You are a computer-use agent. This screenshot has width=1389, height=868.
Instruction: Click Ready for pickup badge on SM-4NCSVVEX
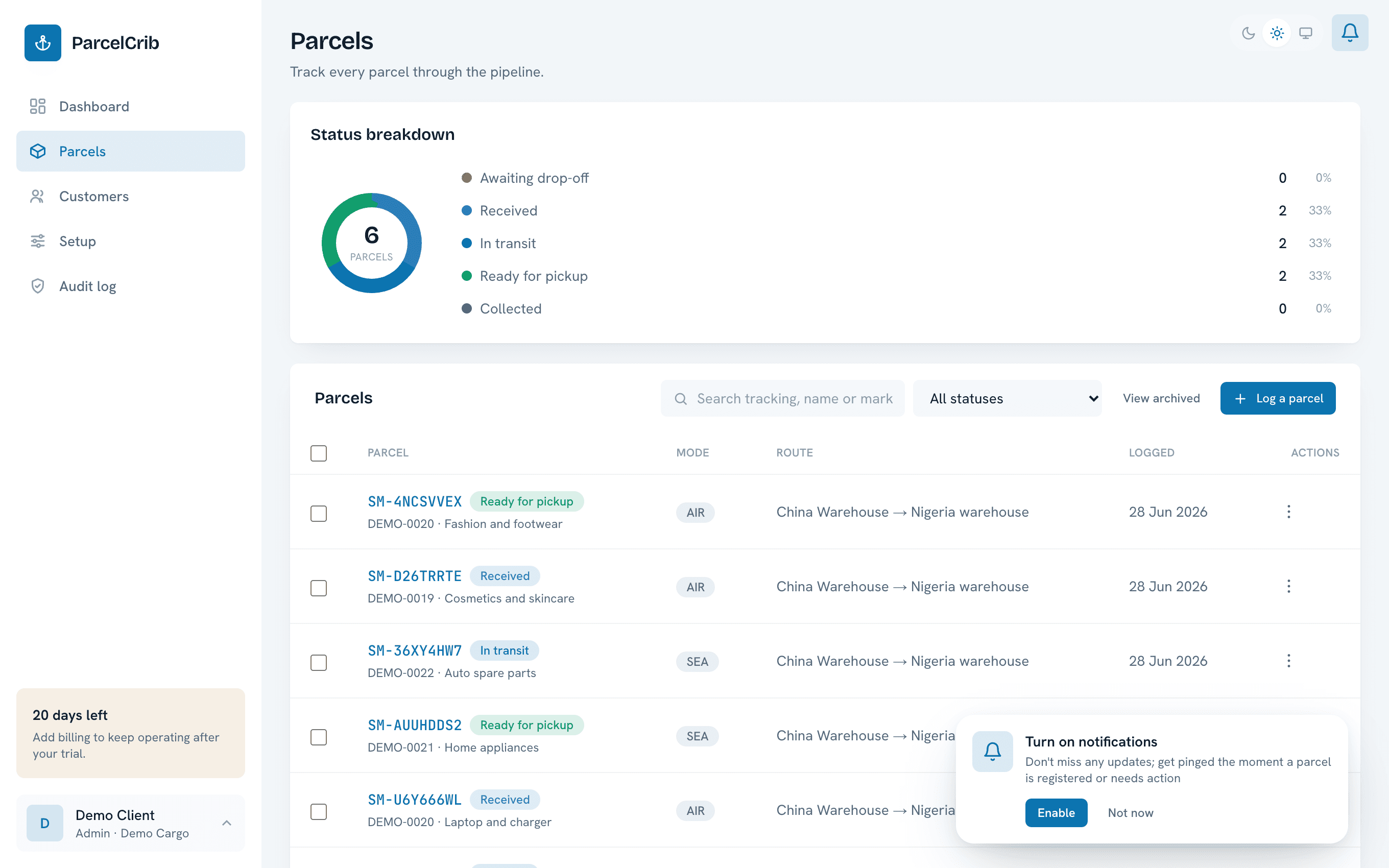click(526, 502)
